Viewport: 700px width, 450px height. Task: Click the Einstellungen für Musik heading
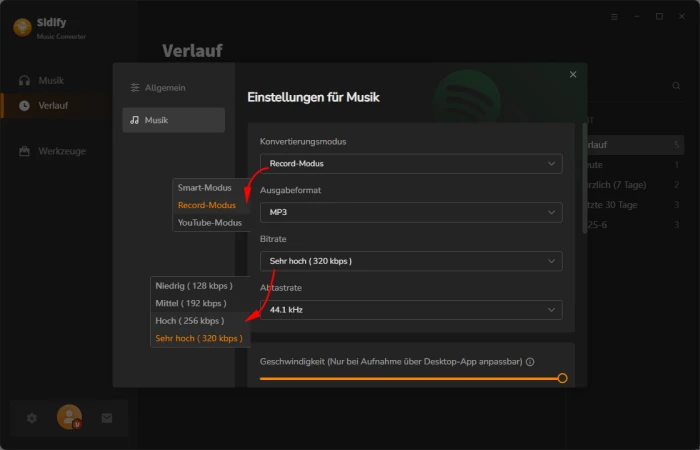[313, 97]
